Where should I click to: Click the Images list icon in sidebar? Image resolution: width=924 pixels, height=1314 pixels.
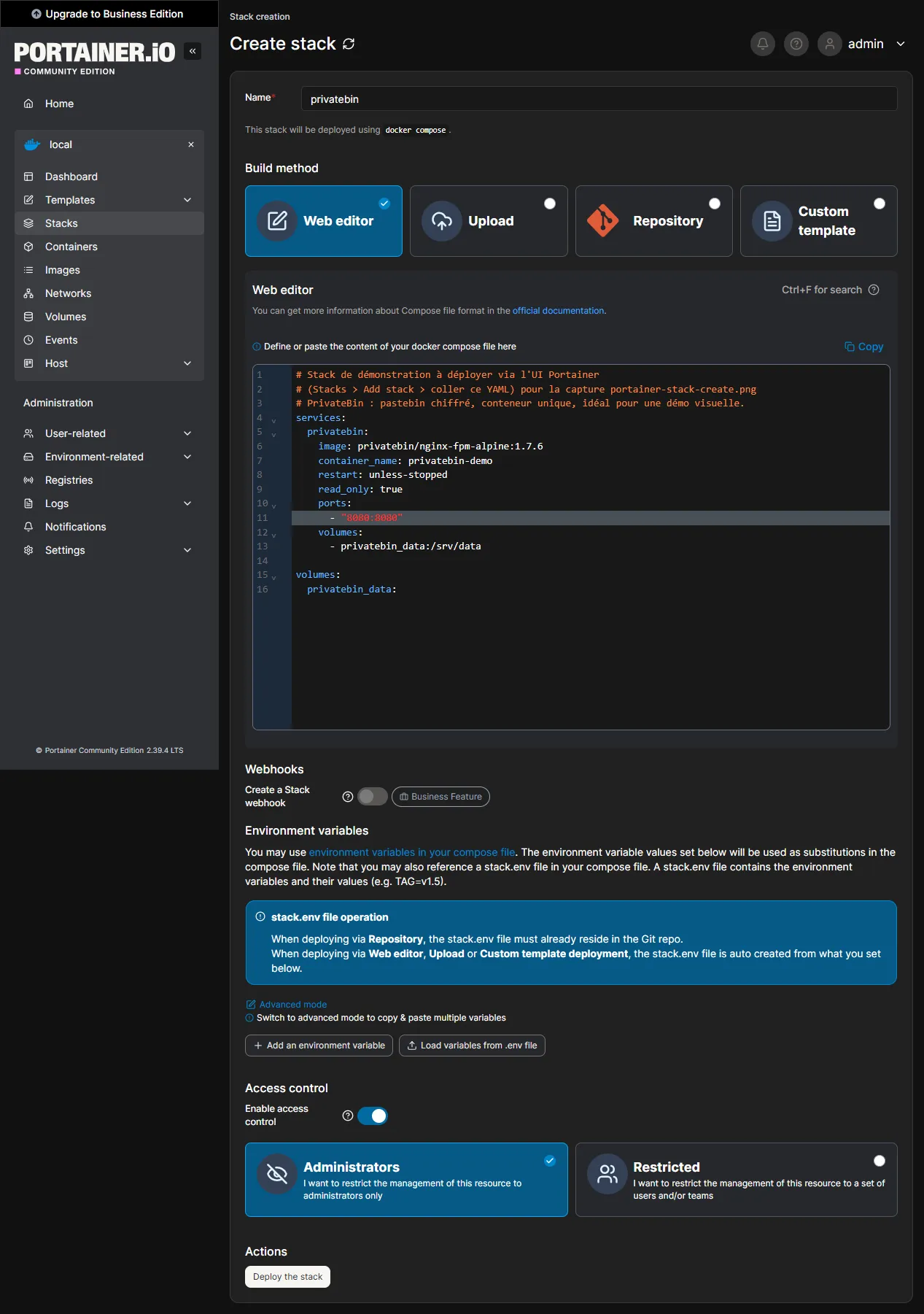[28, 270]
